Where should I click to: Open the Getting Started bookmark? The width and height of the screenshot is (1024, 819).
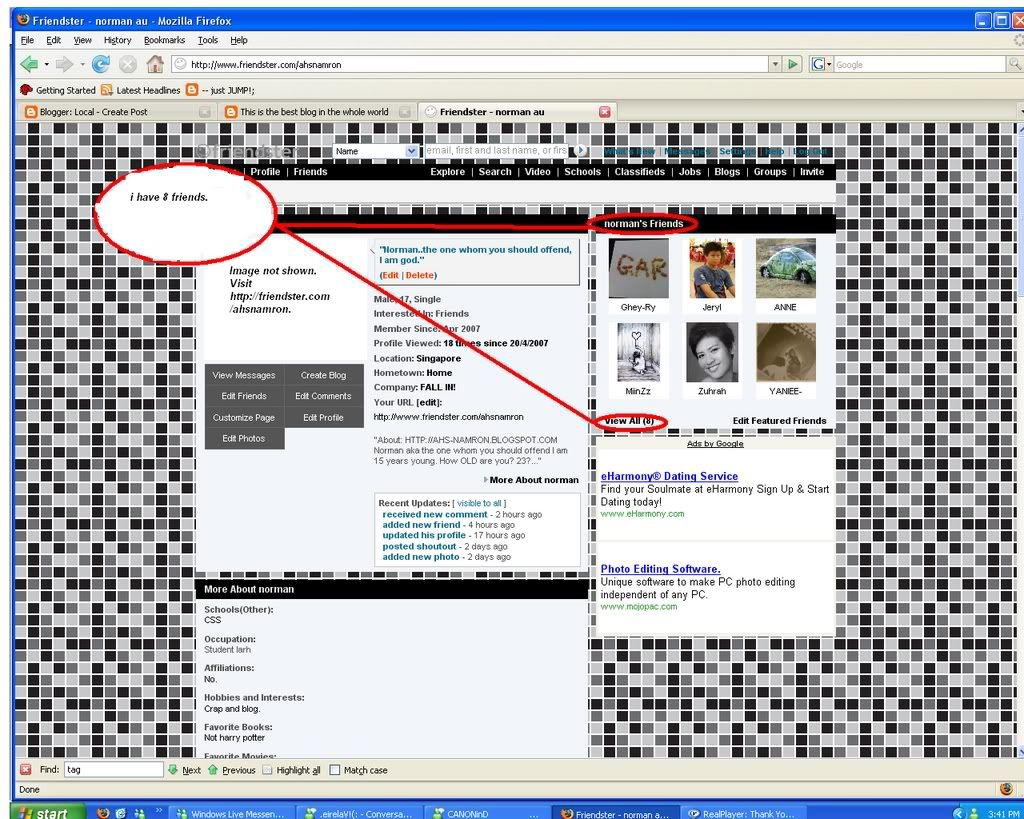57,90
